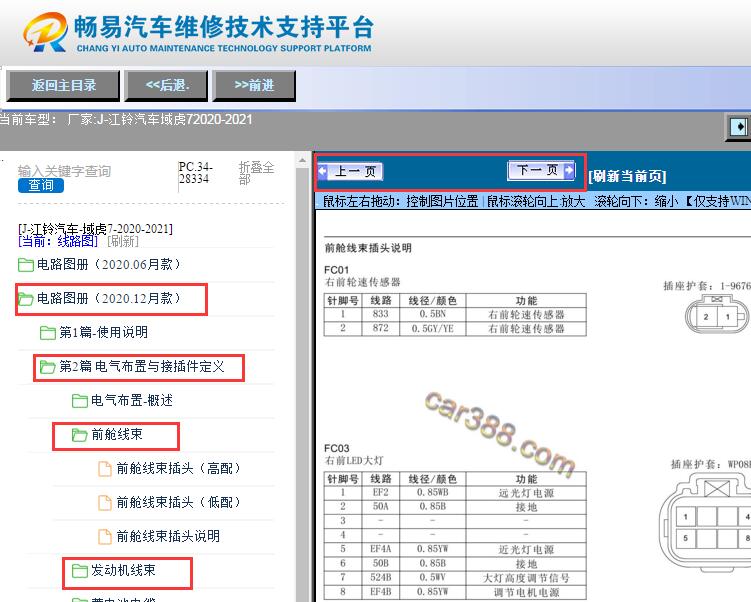Screen dimensions: 751x602
Task: Click the 返回主目录 button
Action: [x=63, y=85]
